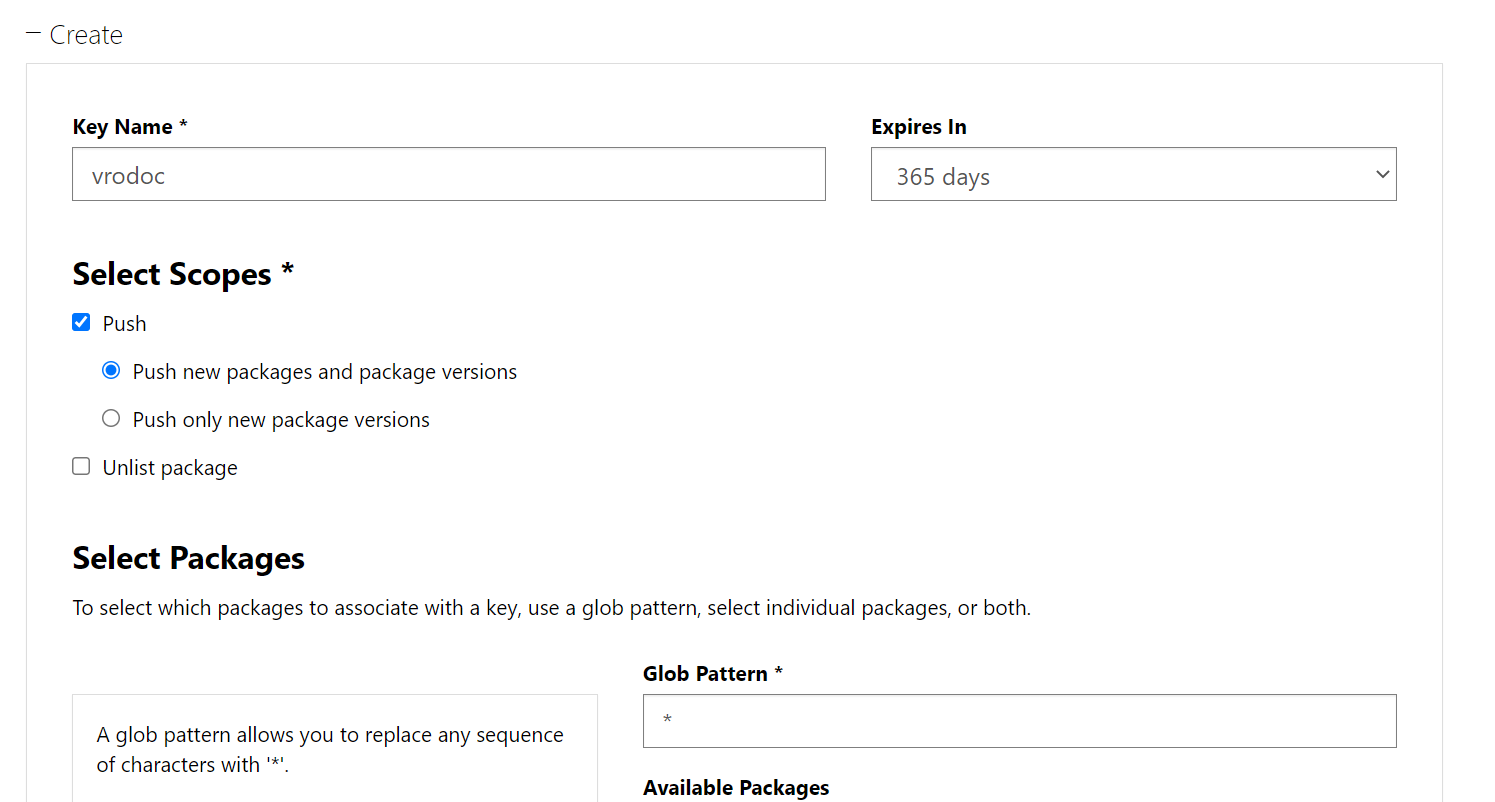Click the 'Push only new package versions' label text
The image size is (1495, 802).
(281, 420)
